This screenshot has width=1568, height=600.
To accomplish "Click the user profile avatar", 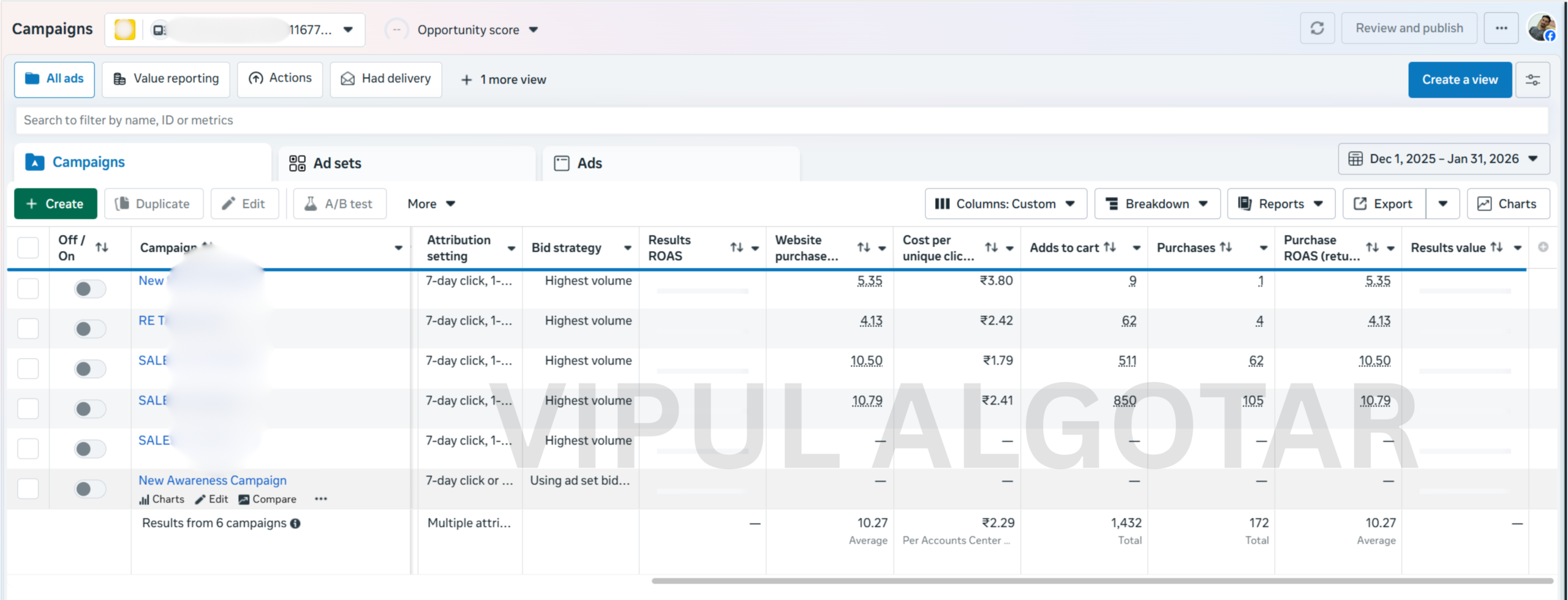I will pyautogui.click(x=1541, y=28).
